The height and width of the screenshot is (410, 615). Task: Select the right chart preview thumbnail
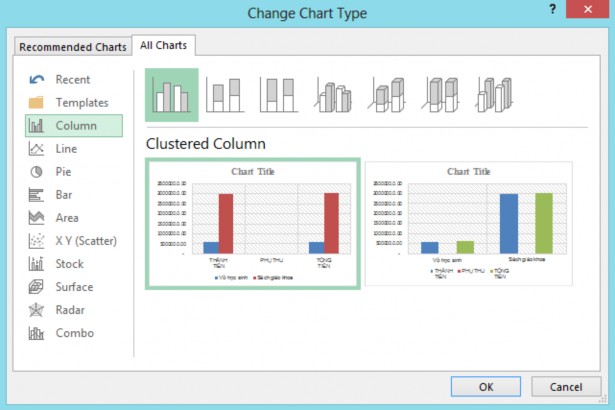(x=468, y=224)
